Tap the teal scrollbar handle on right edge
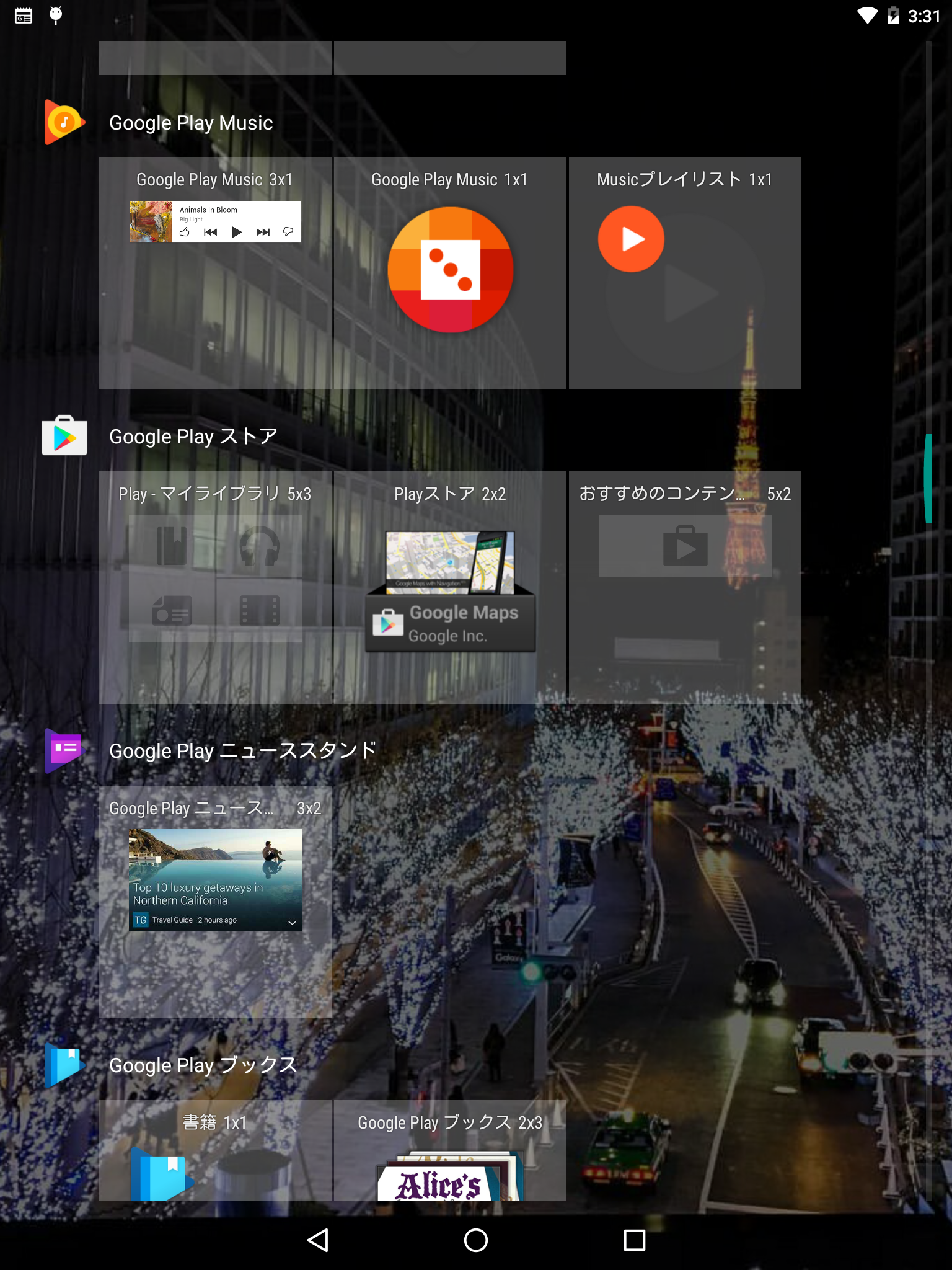952x1270 pixels. click(928, 479)
